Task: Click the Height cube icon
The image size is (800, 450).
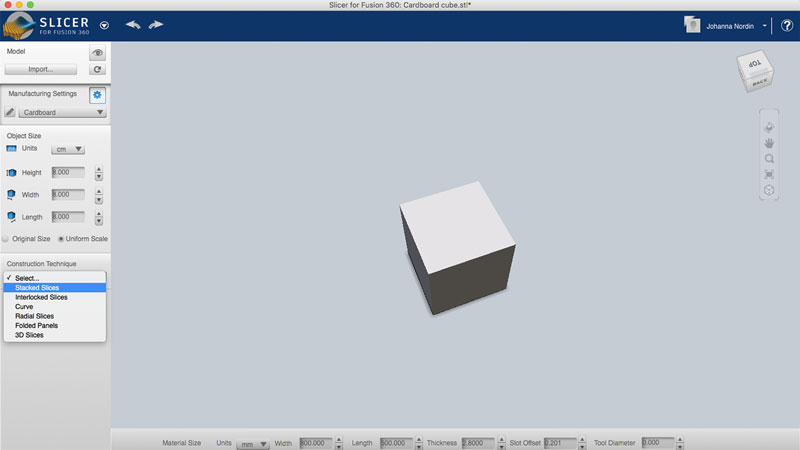Action: [x=11, y=173]
